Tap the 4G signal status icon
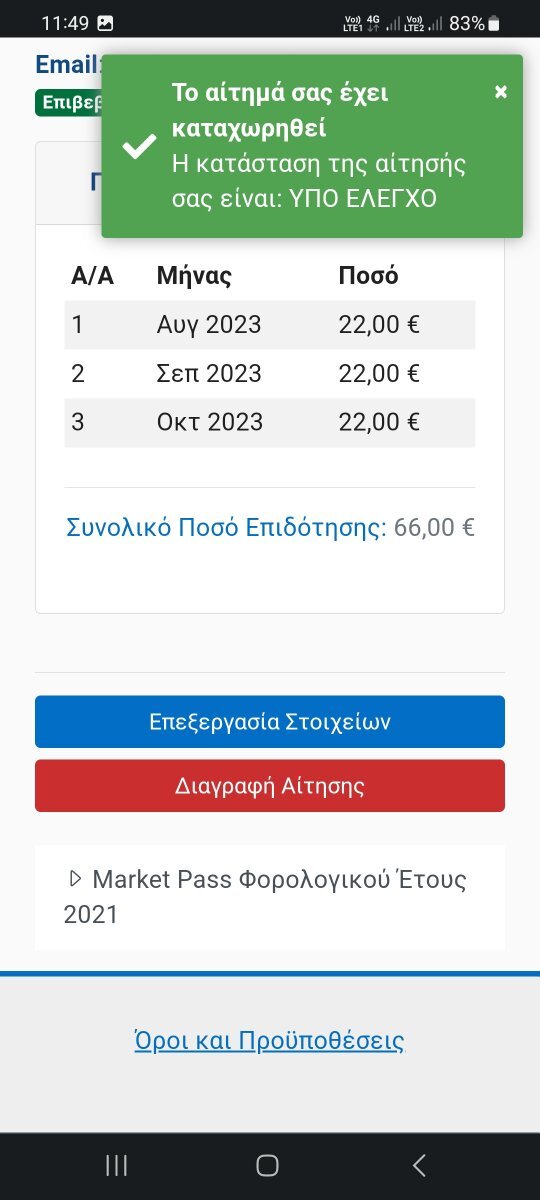The image size is (540, 1200). (373, 23)
